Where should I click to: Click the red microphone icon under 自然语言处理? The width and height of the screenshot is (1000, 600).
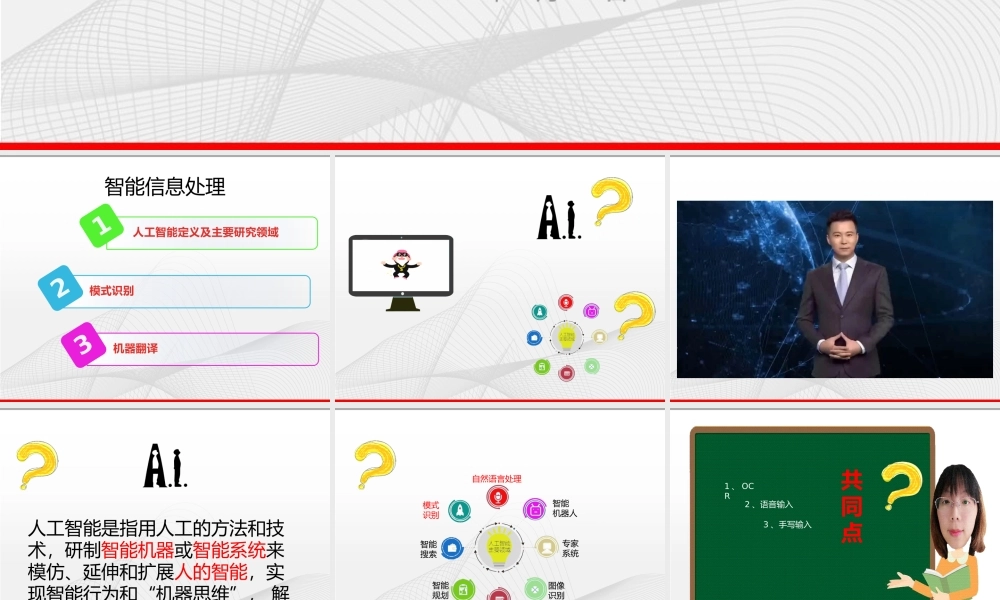click(497, 497)
